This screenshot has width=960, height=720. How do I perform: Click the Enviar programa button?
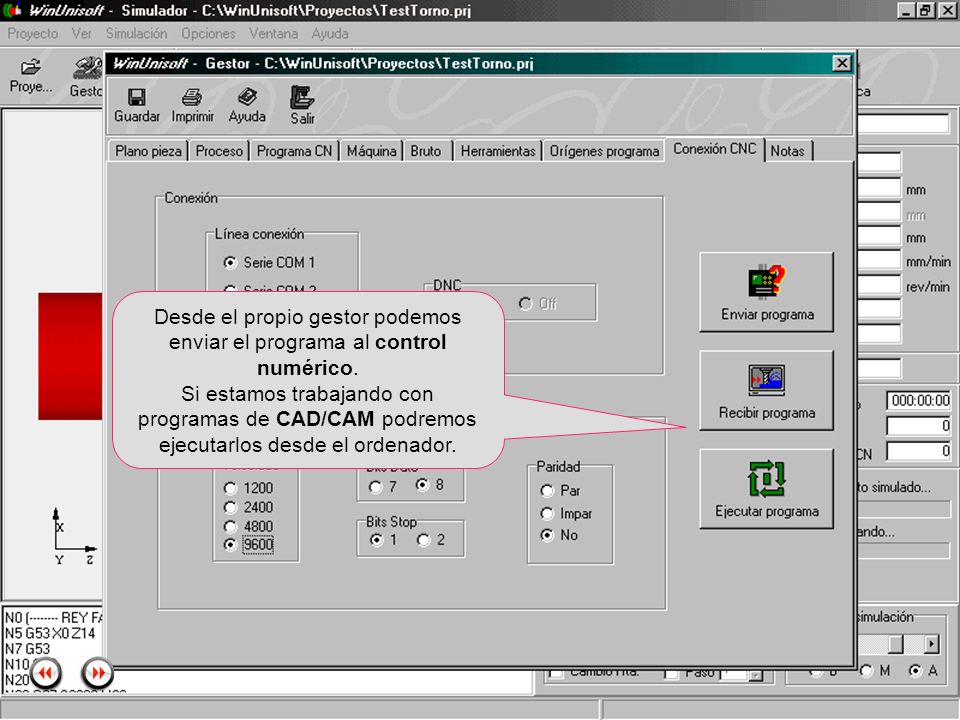pos(767,292)
